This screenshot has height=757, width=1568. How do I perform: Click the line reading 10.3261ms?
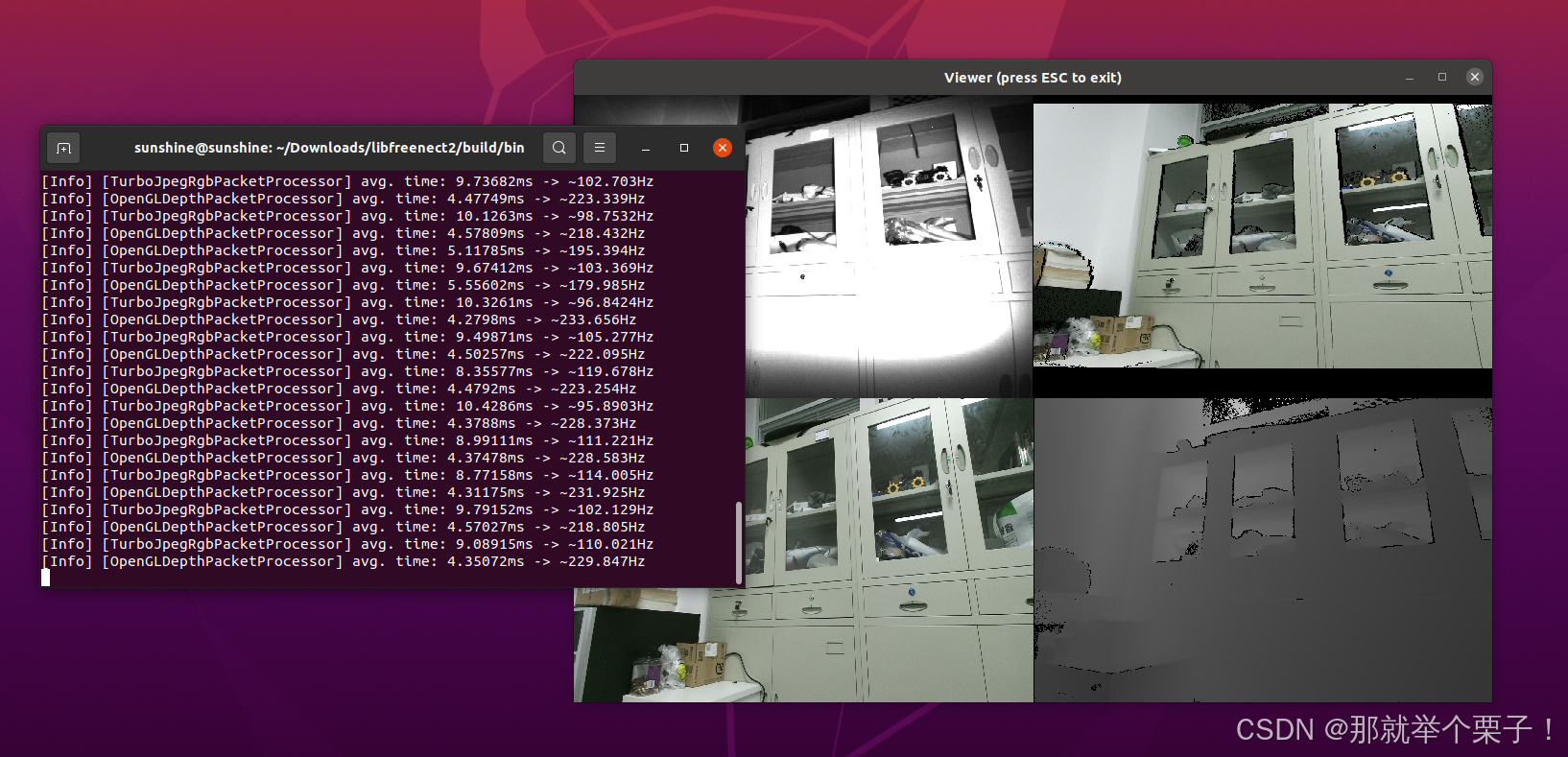click(x=347, y=302)
